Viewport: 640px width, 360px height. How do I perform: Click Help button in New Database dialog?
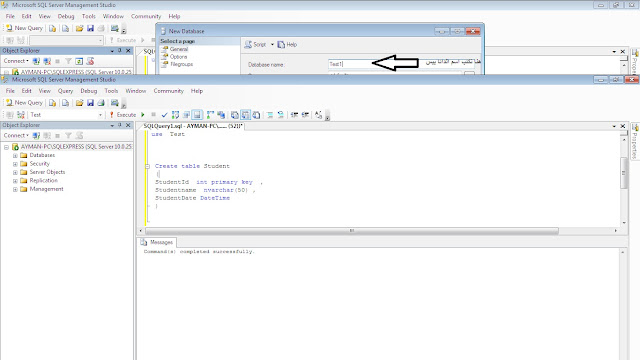tap(287, 44)
